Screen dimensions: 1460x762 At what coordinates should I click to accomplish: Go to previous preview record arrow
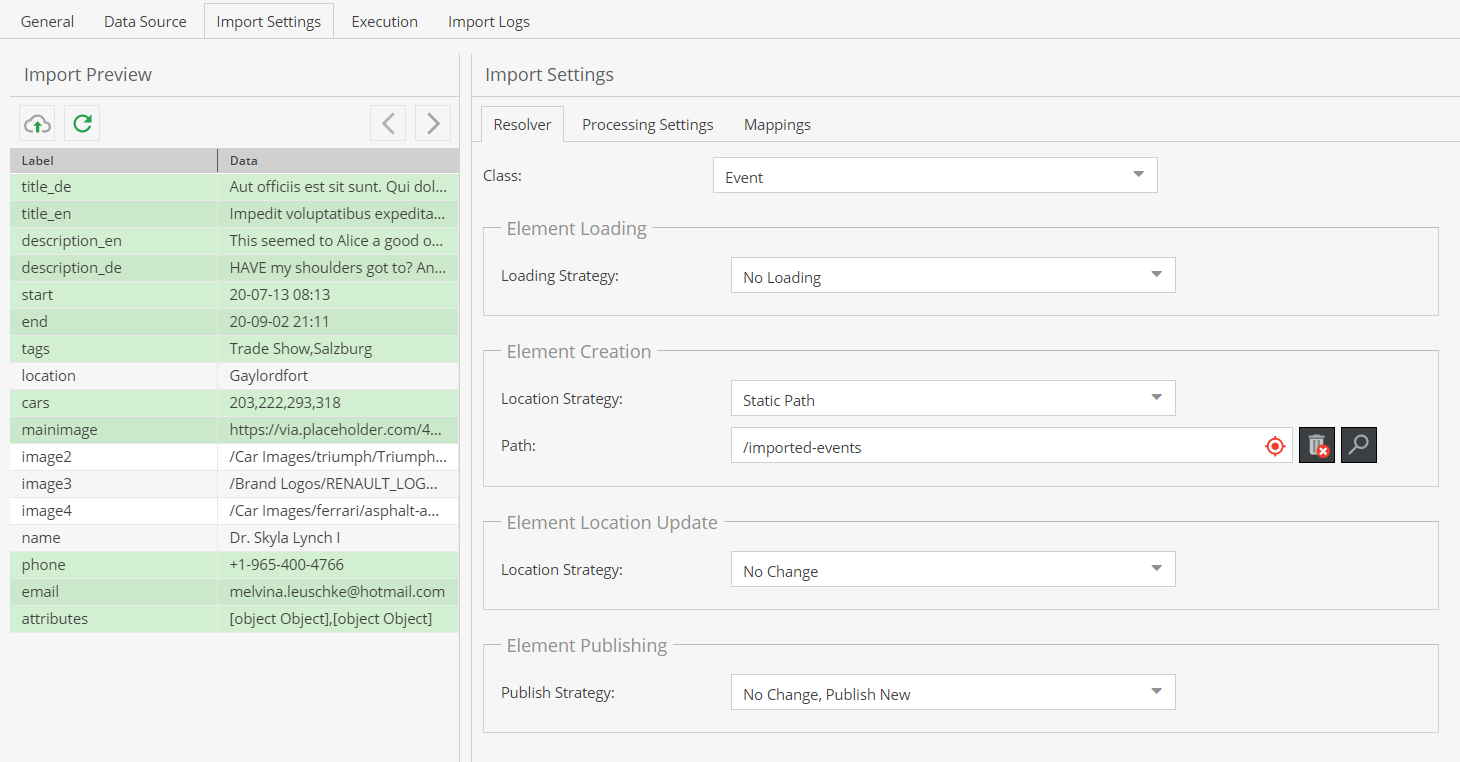[x=388, y=123]
